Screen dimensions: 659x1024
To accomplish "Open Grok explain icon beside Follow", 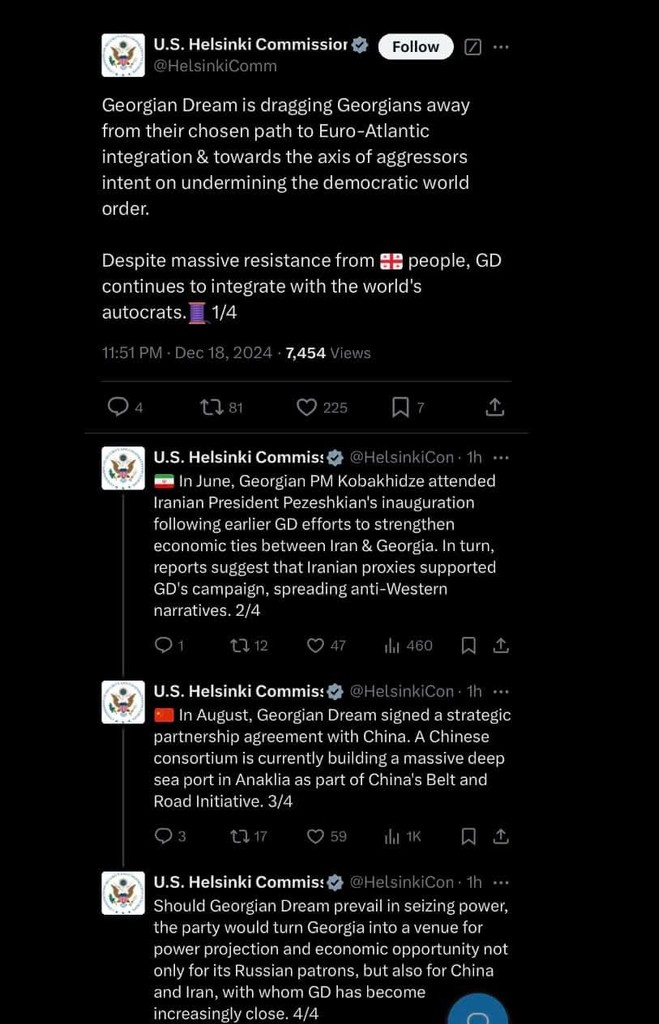I will [x=473, y=47].
